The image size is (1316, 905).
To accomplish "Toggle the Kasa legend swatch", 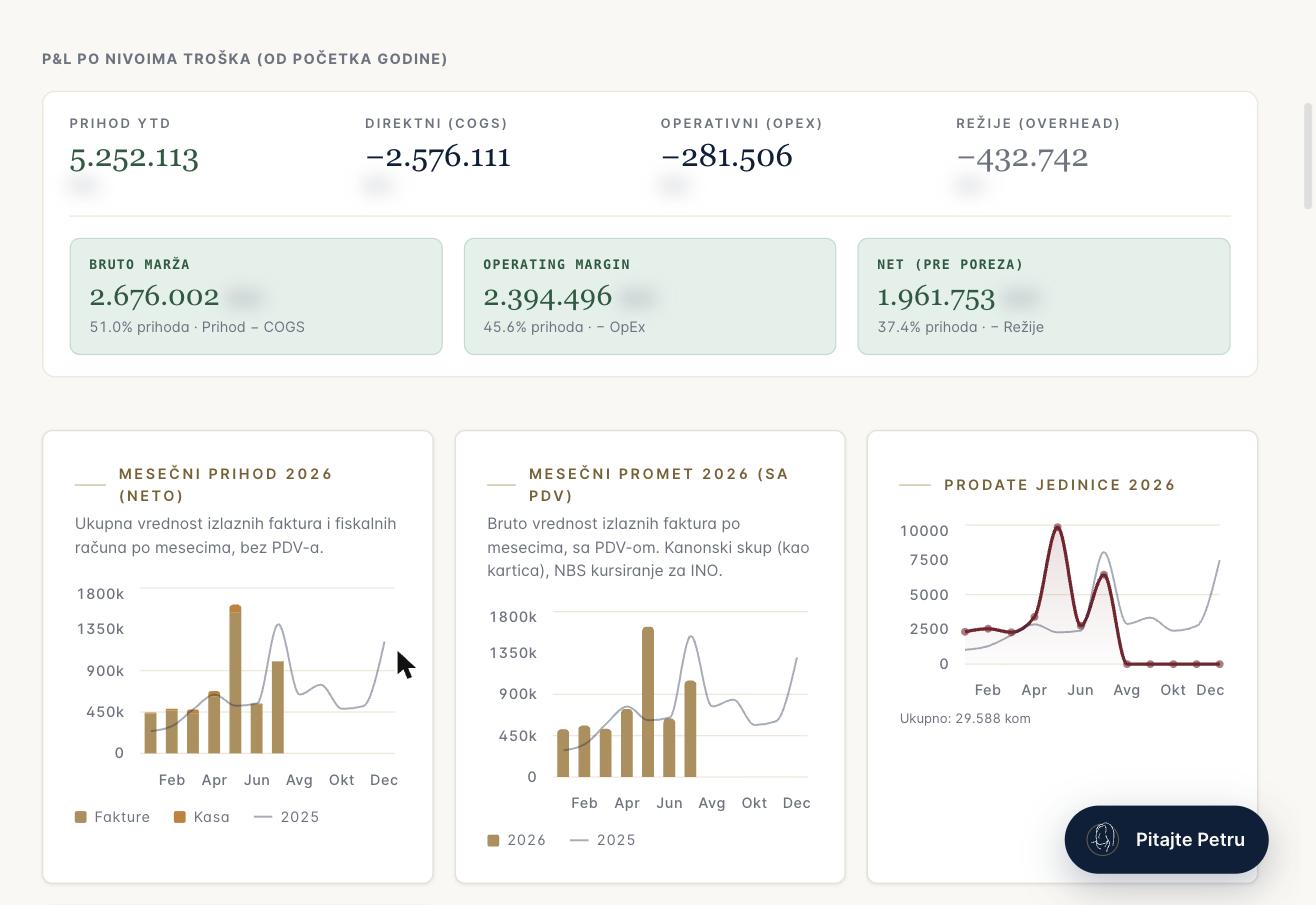I will tap(180, 817).
